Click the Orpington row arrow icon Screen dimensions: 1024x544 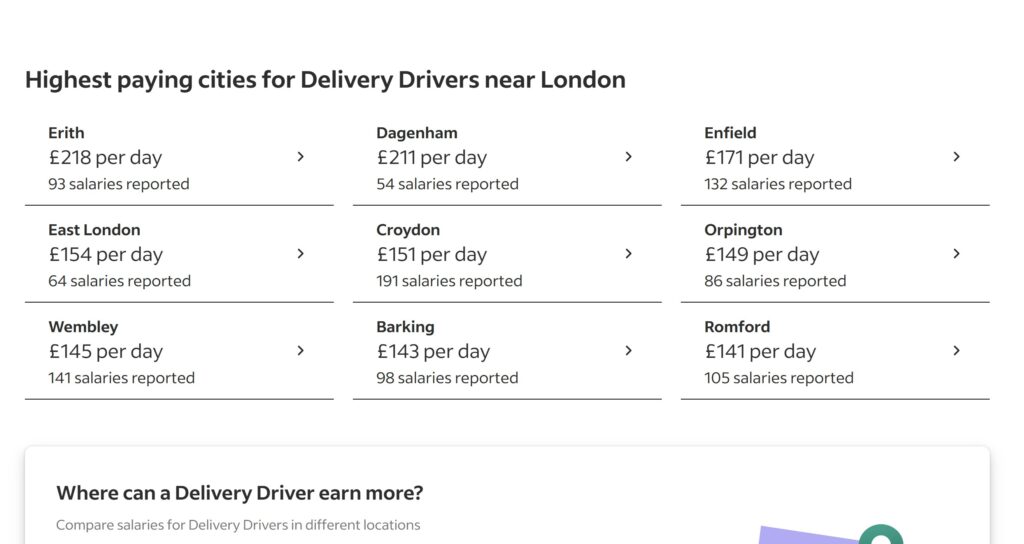pyautogui.click(x=956, y=253)
